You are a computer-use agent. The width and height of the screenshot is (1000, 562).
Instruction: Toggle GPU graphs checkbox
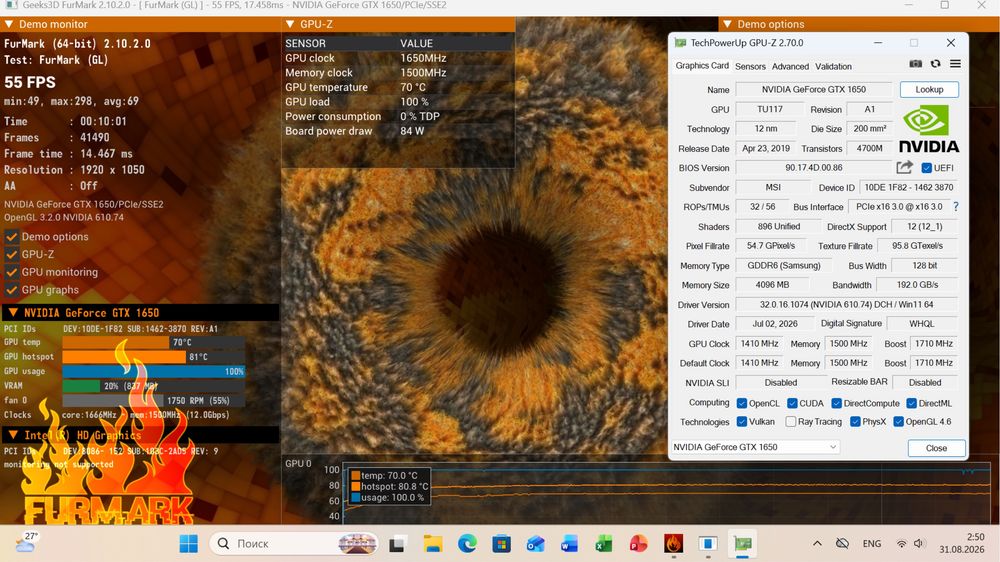pos(11,290)
